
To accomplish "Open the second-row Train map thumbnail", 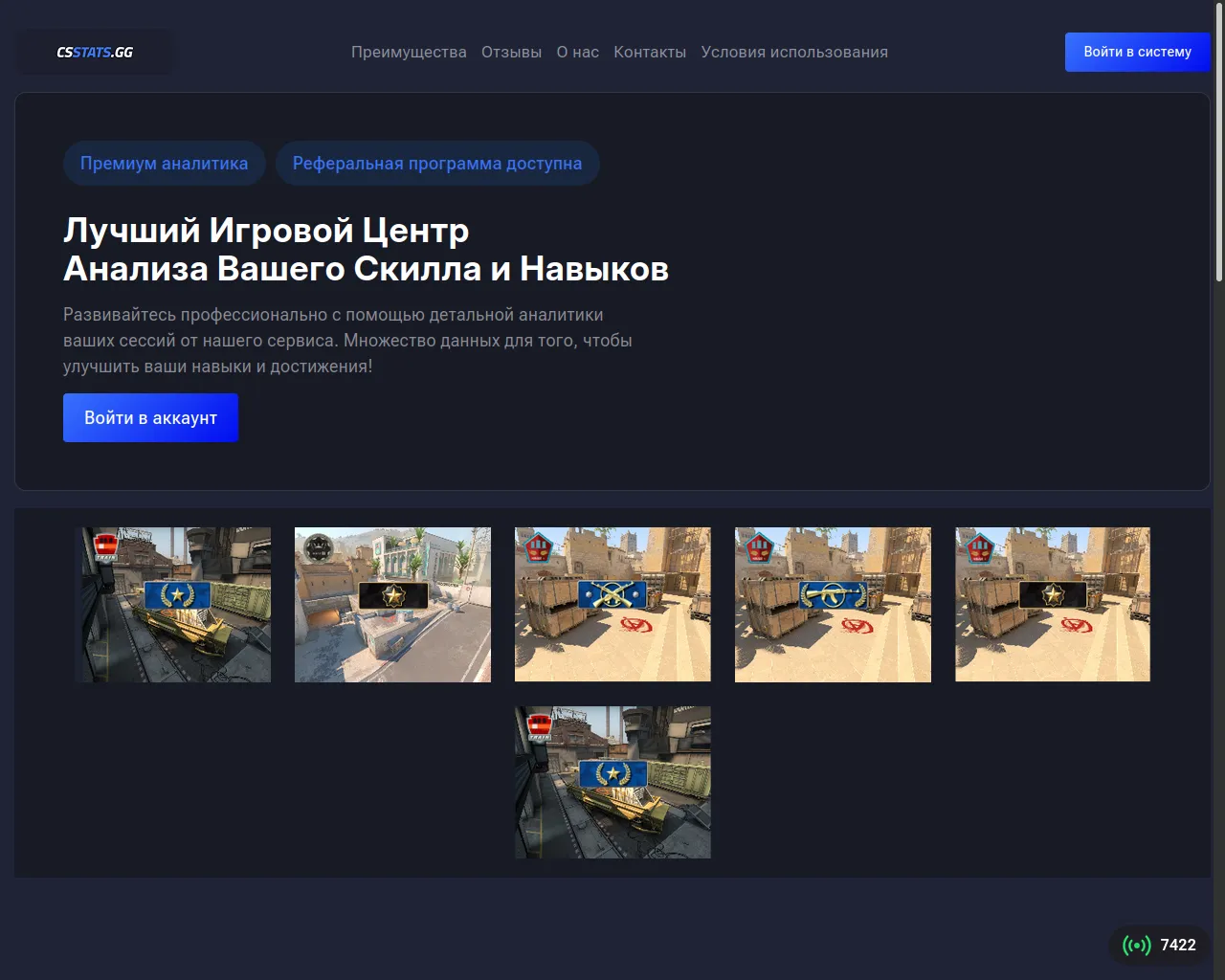I will [x=612, y=783].
